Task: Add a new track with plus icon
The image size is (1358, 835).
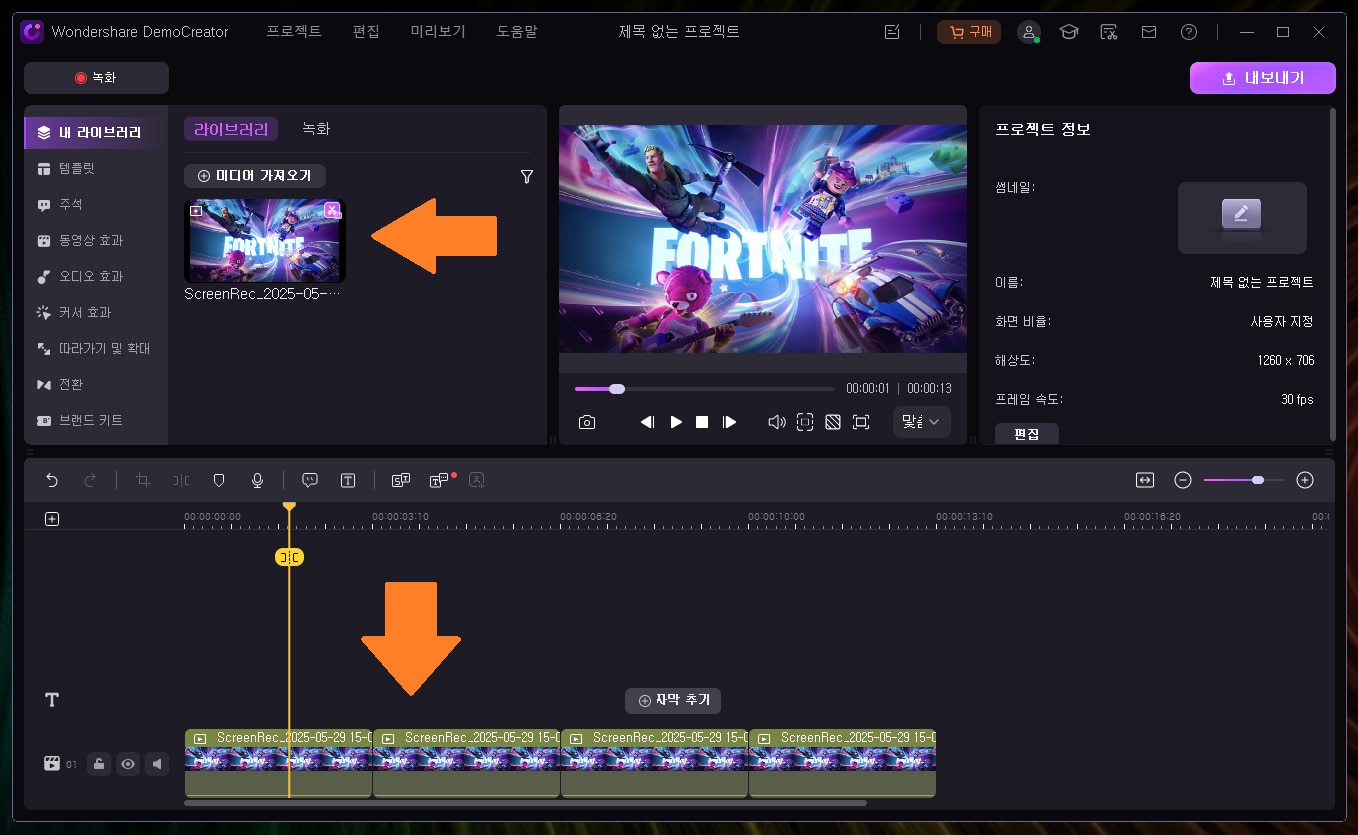Action: pos(52,518)
